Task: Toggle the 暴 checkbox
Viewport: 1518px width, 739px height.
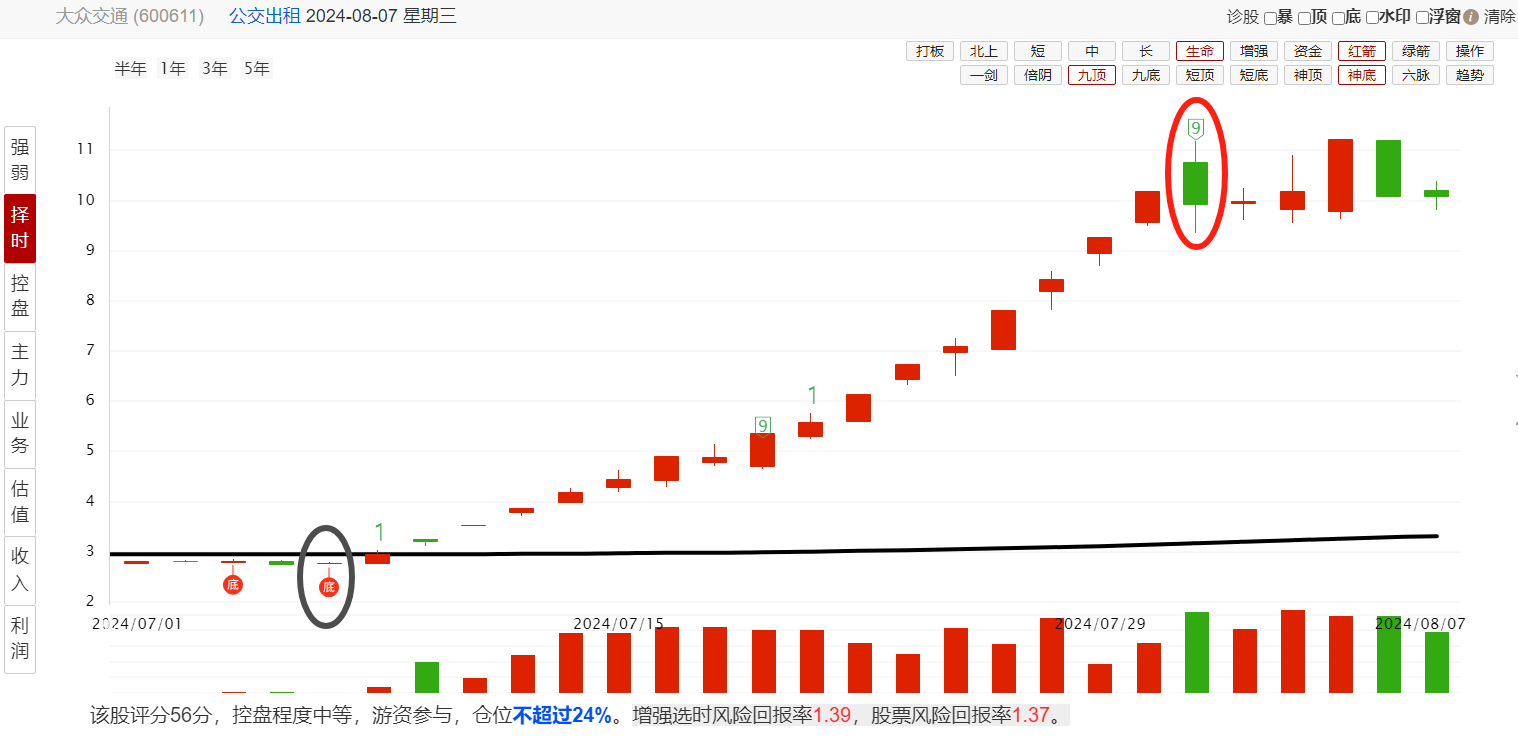Action: coord(1270,18)
